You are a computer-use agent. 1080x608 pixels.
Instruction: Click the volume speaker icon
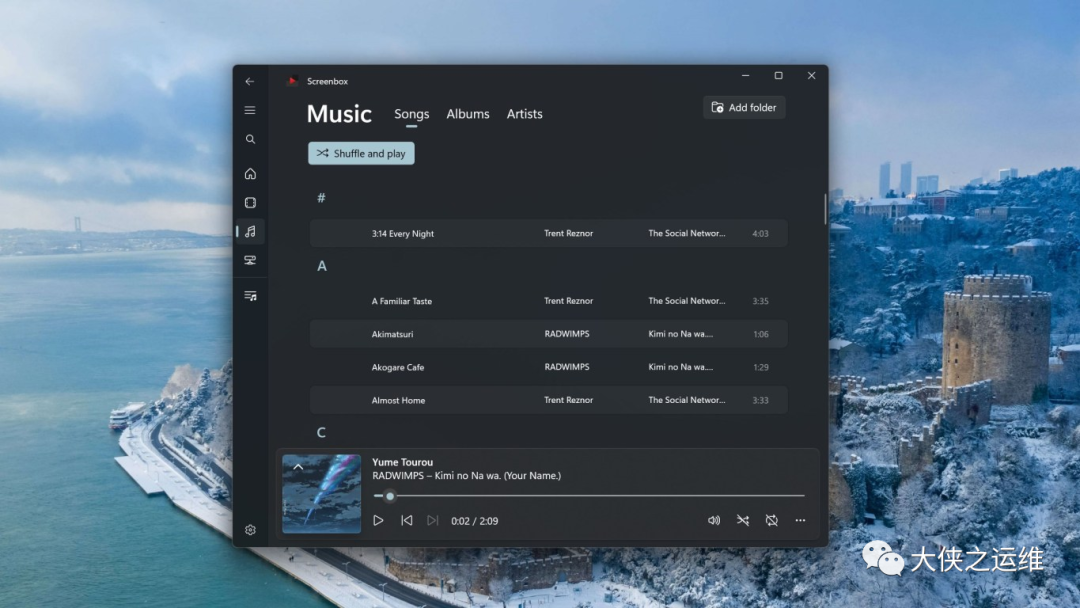[714, 521]
